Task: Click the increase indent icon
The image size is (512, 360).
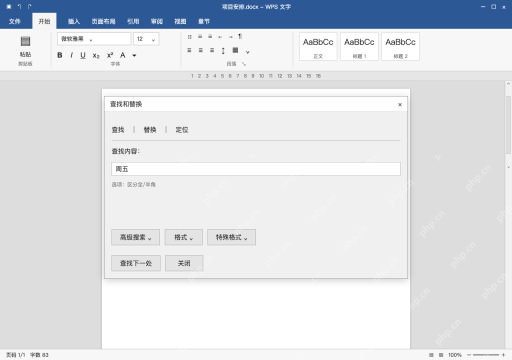Action: coord(230,37)
